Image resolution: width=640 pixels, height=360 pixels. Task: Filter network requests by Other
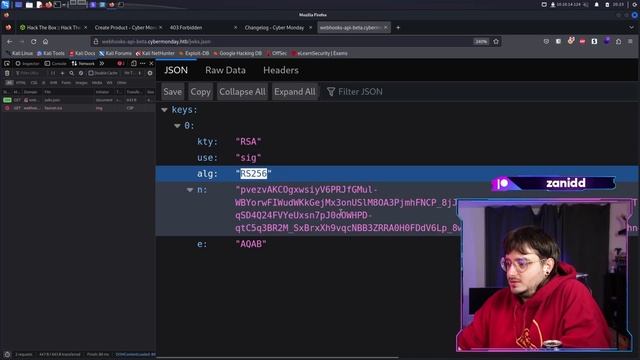point(122,83)
